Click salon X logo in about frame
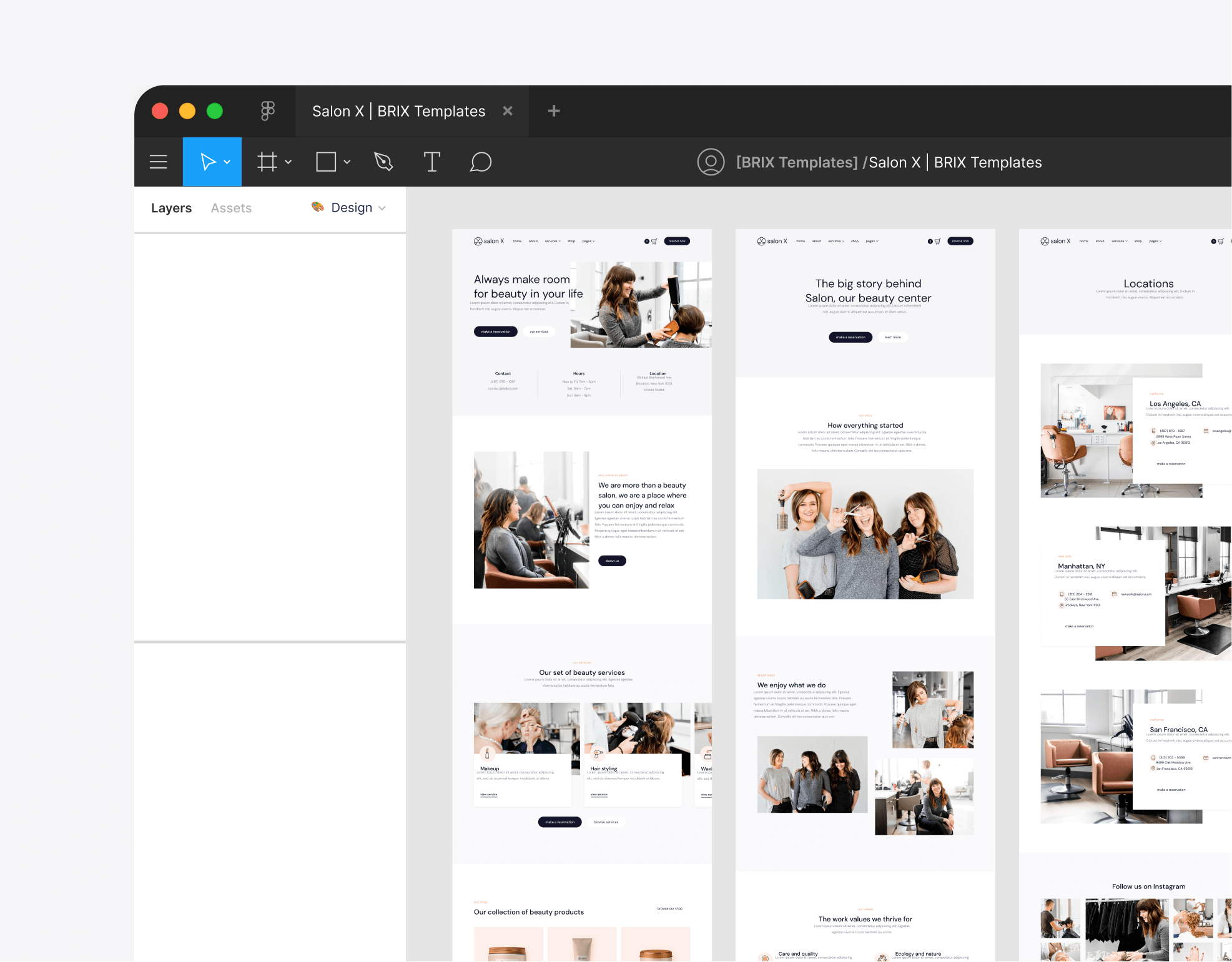The width and height of the screenshot is (1232, 962). click(x=772, y=241)
